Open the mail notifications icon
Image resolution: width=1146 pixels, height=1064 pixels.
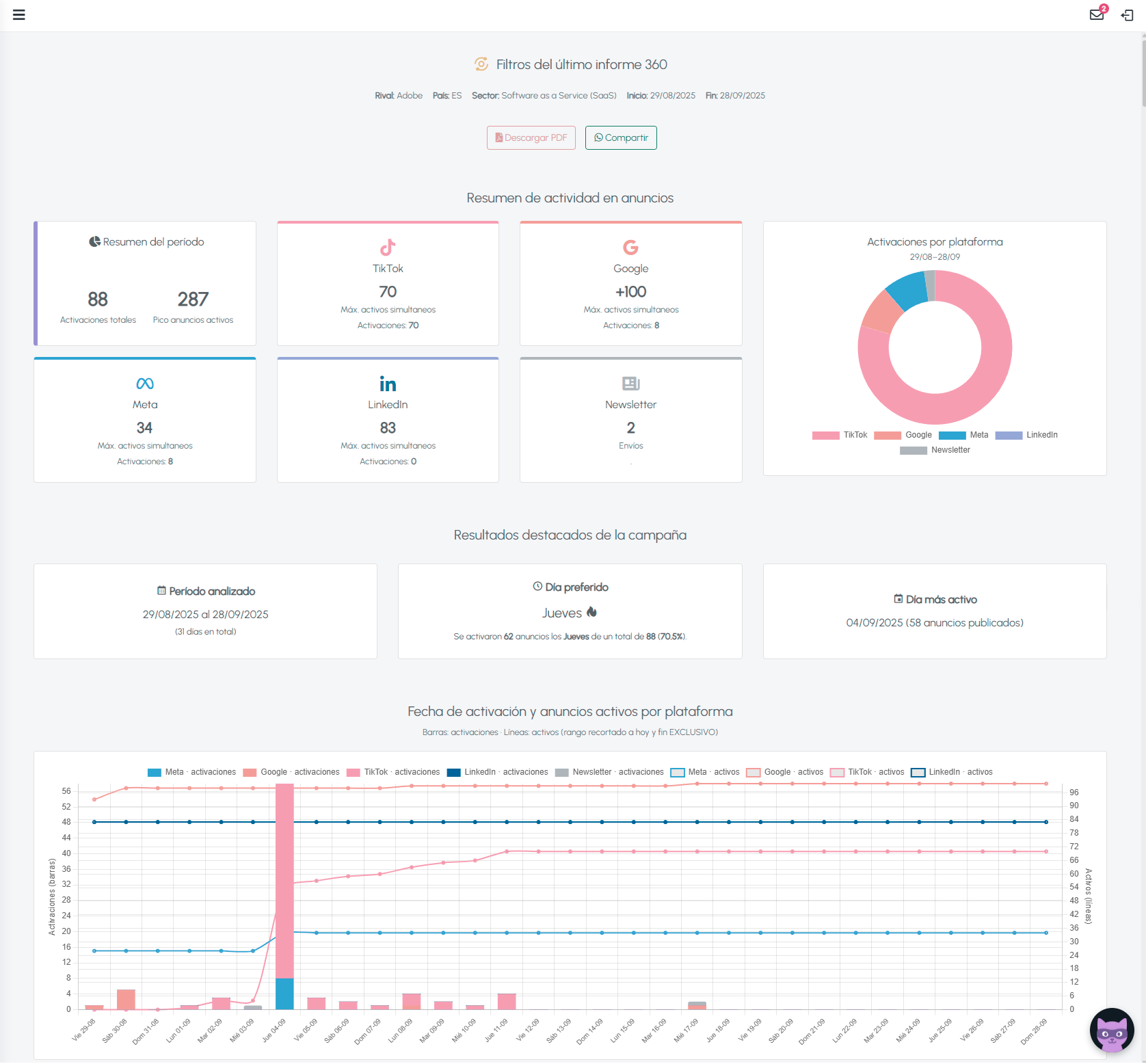click(1097, 15)
